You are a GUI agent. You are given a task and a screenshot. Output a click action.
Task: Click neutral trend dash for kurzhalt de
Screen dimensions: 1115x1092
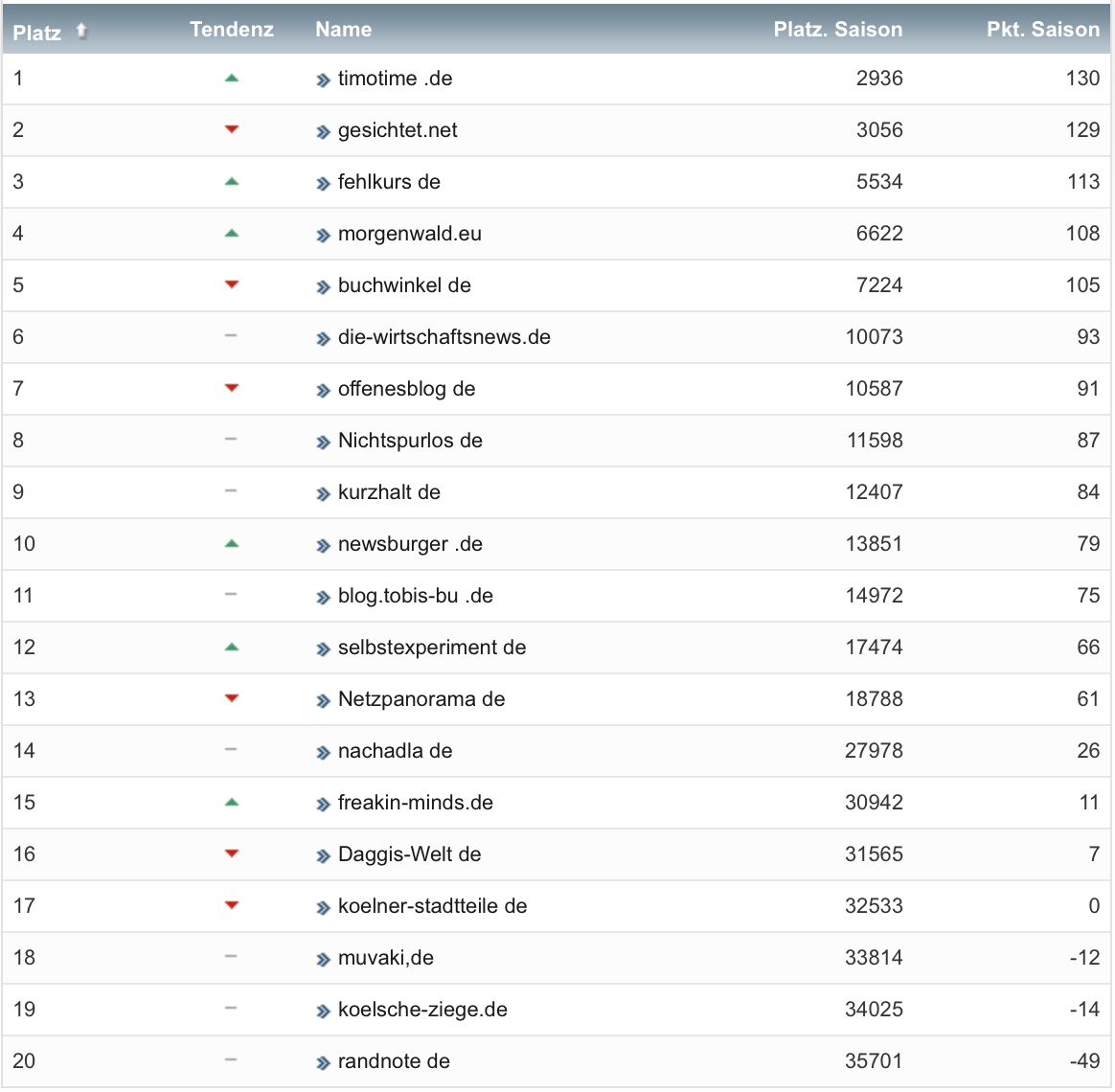[x=231, y=490]
